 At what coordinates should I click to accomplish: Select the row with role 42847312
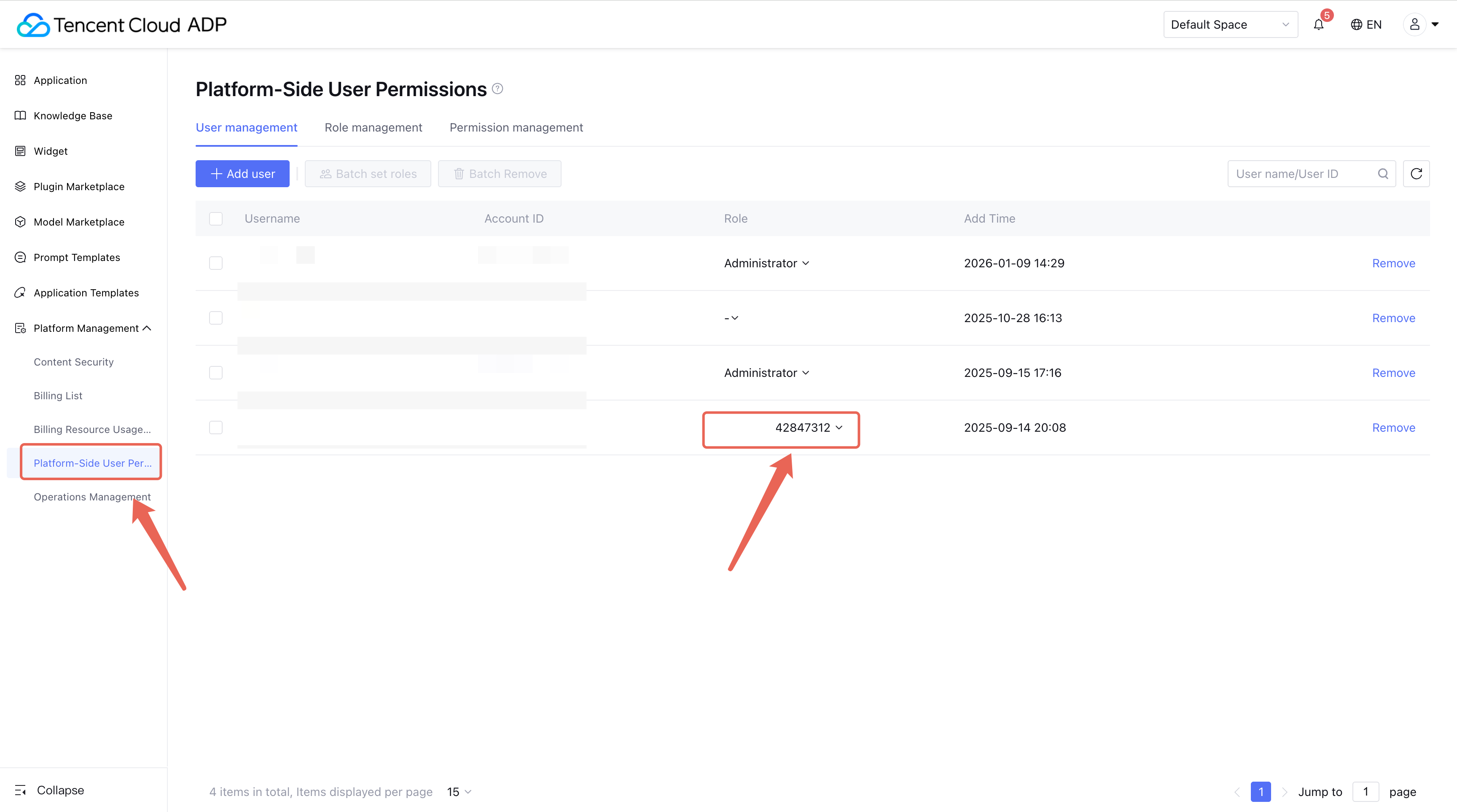[x=215, y=428]
